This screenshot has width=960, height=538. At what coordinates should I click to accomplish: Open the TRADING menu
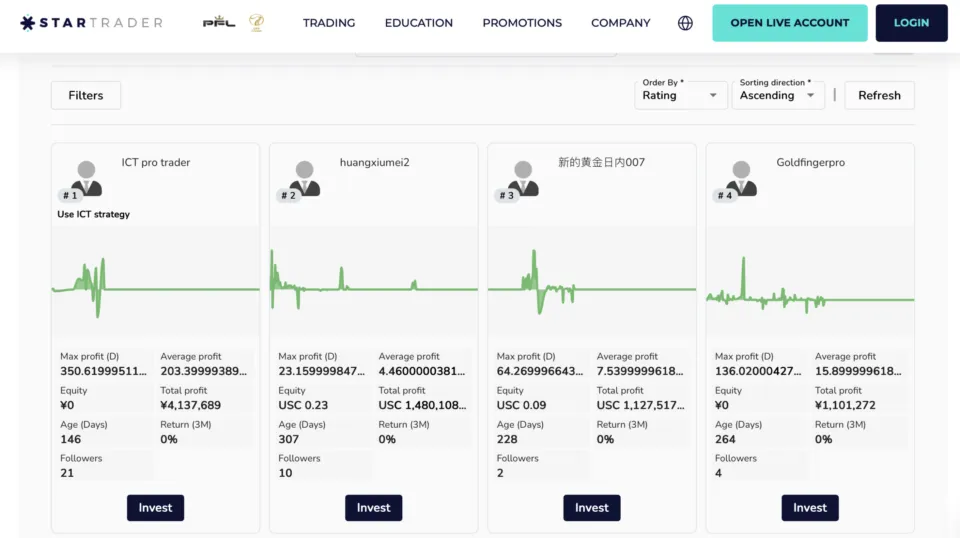tap(329, 23)
